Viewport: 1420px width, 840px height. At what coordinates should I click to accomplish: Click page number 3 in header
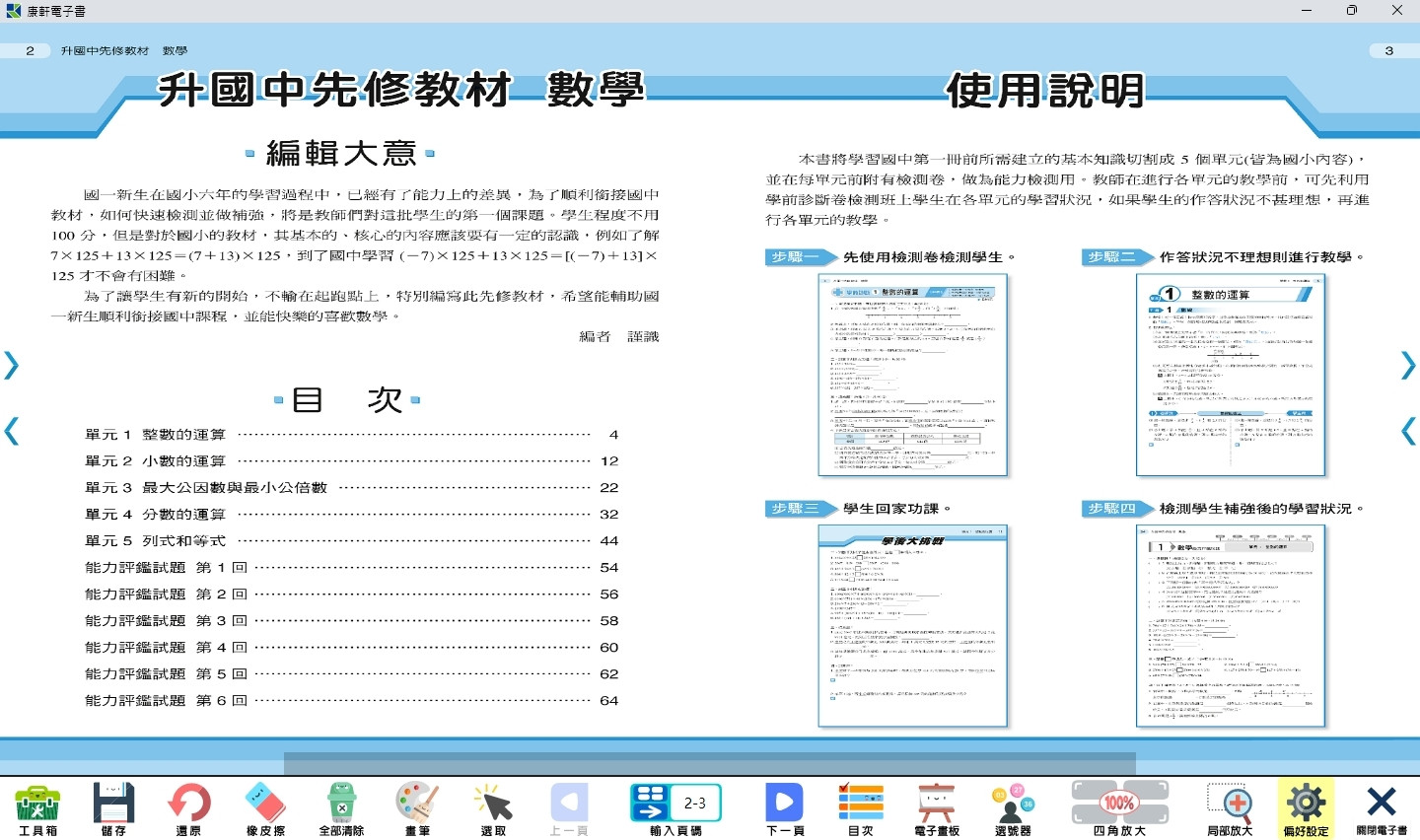point(1389,50)
